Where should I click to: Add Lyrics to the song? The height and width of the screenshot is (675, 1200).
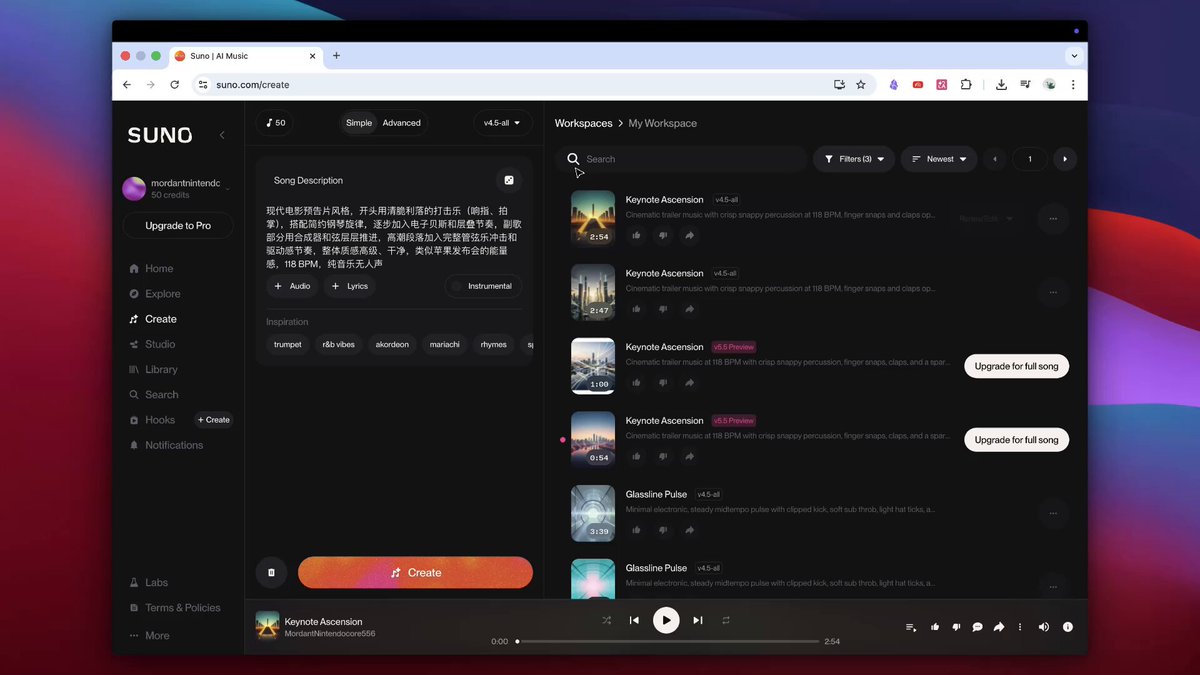click(350, 286)
